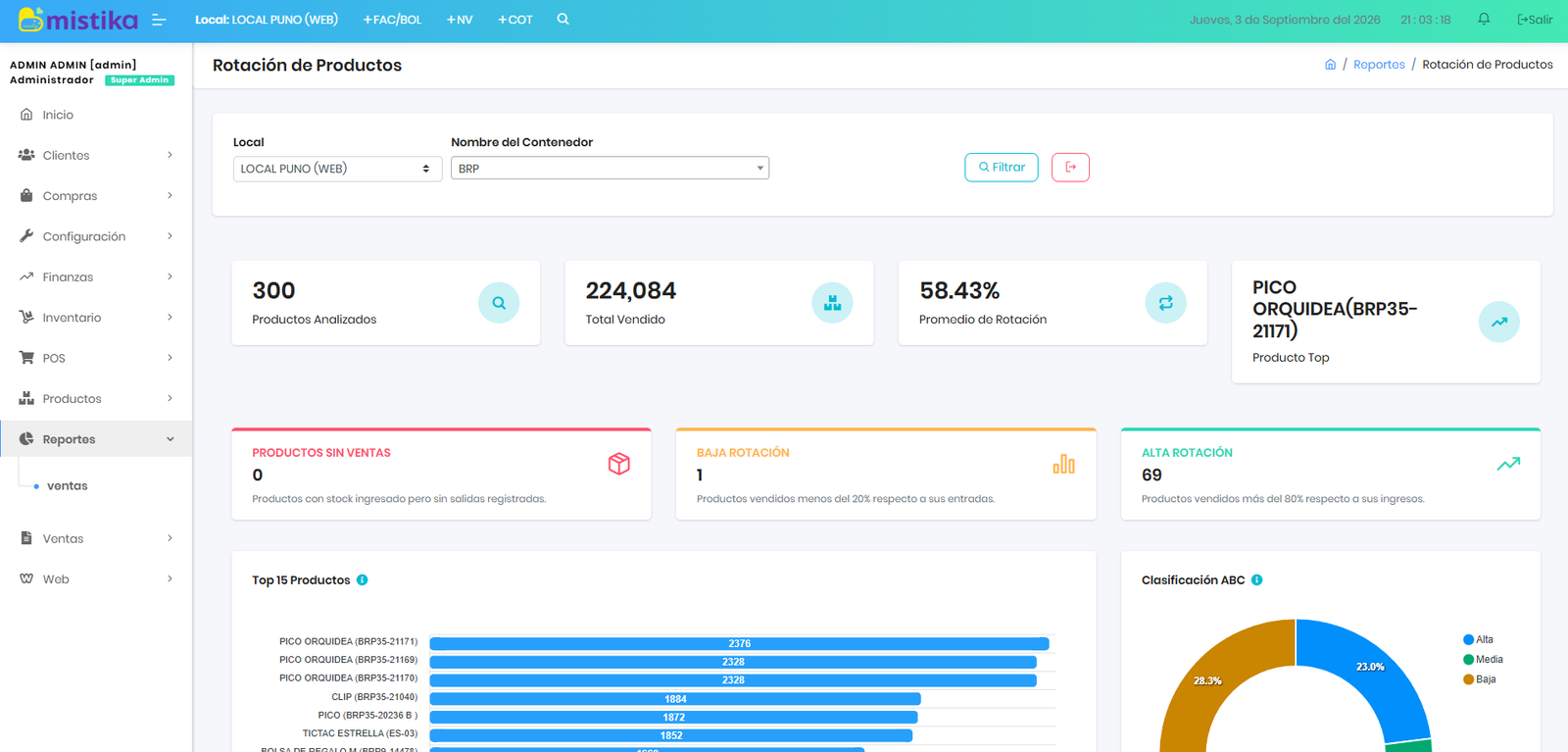Click the Productos boxes icon in sidebar
The width and height of the screenshot is (1568, 752).
(26, 398)
